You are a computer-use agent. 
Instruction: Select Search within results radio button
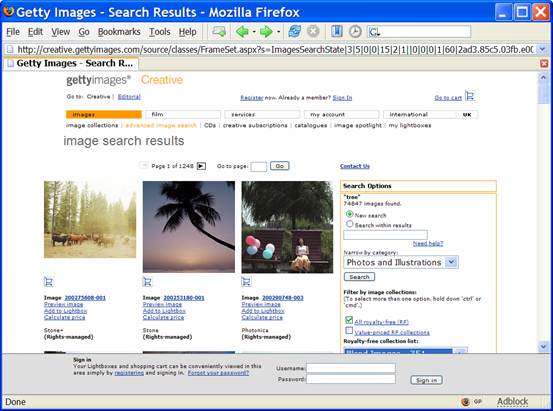click(x=349, y=224)
